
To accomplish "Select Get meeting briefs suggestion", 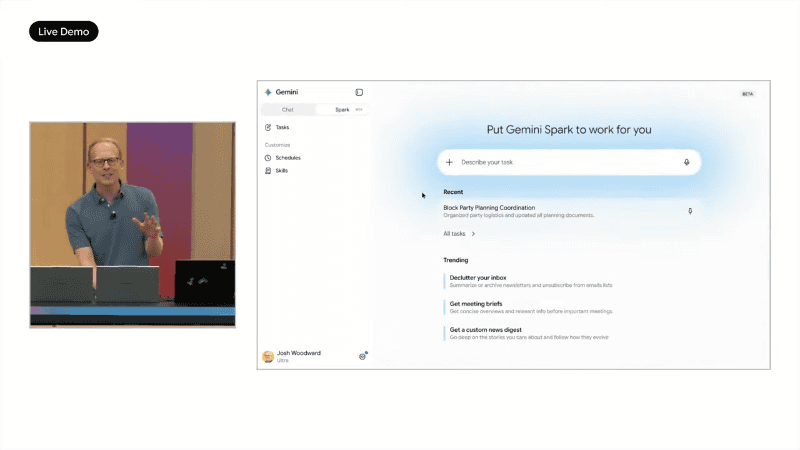I will pyautogui.click(x=528, y=307).
